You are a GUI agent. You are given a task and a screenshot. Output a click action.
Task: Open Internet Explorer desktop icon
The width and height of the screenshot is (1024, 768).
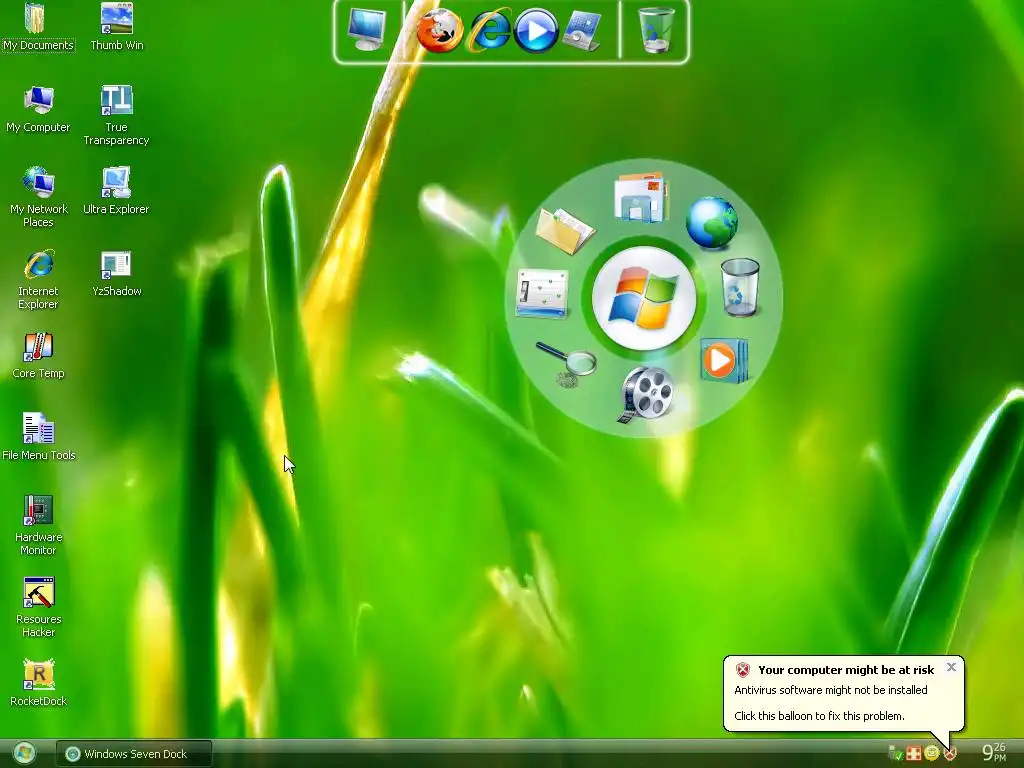(38, 280)
